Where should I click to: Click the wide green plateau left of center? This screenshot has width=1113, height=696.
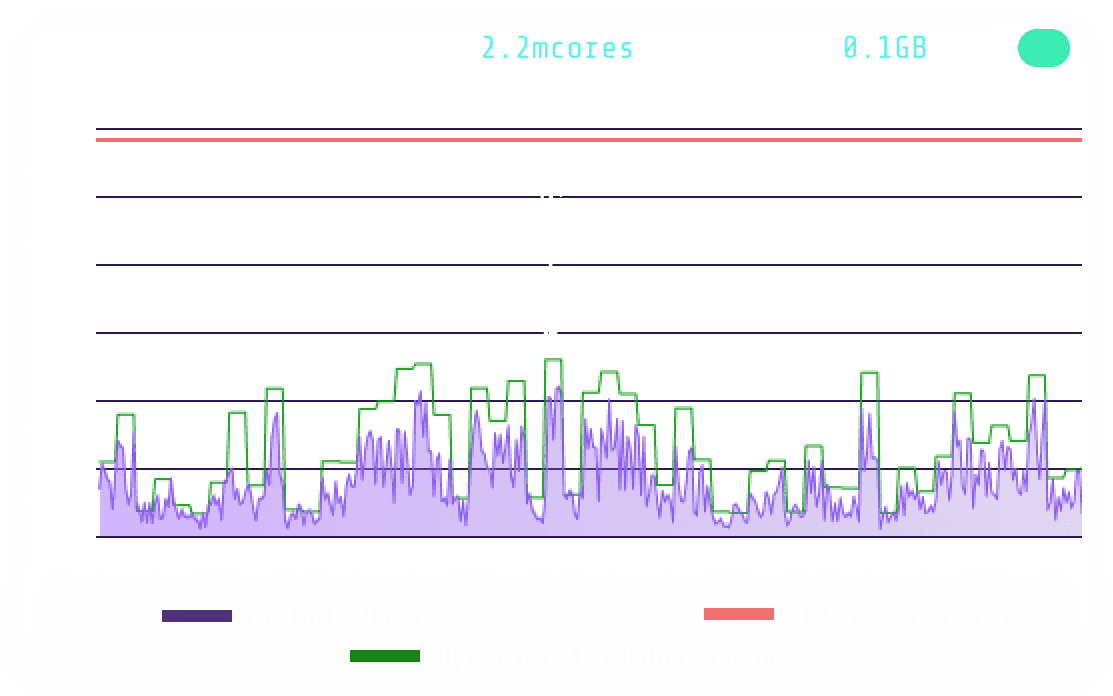click(x=414, y=366)
